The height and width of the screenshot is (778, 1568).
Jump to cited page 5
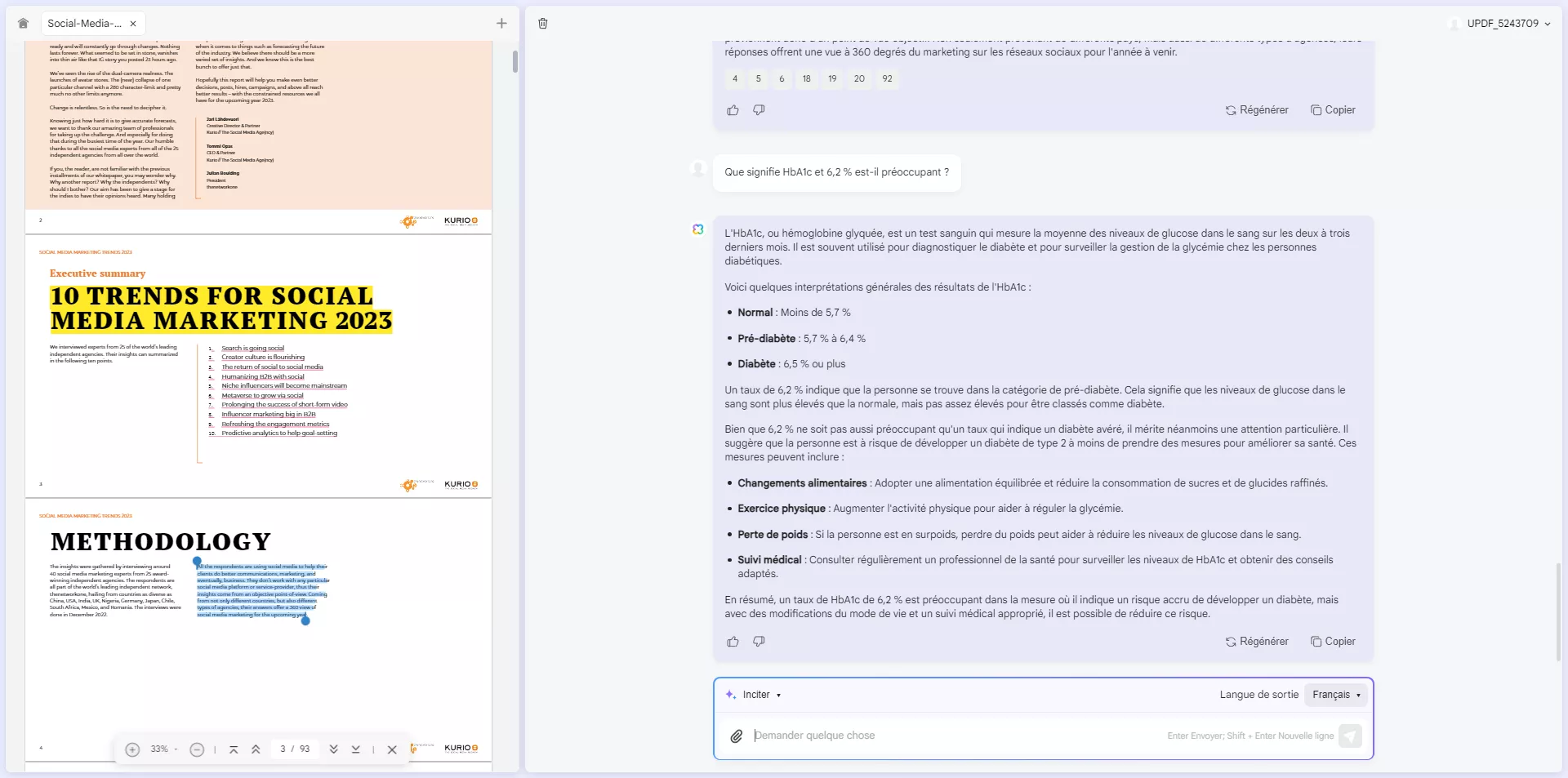click(x=759, y=79)
